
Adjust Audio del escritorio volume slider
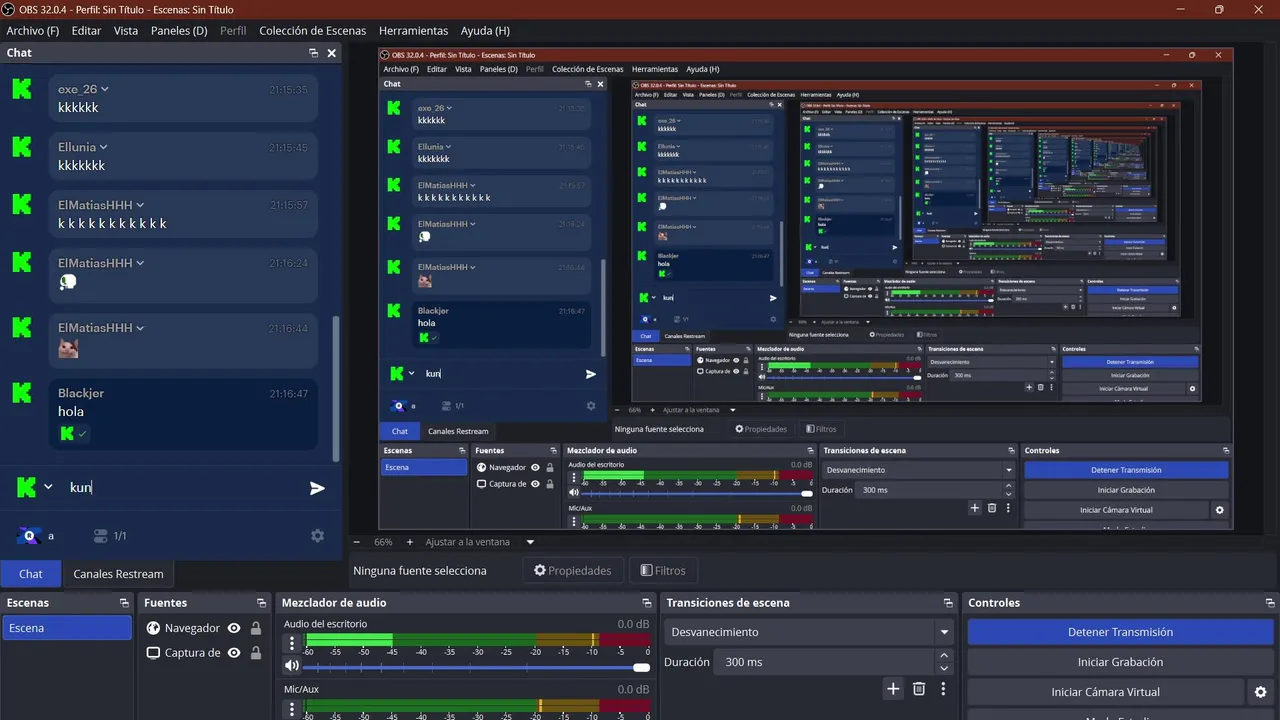coord(478,666)
